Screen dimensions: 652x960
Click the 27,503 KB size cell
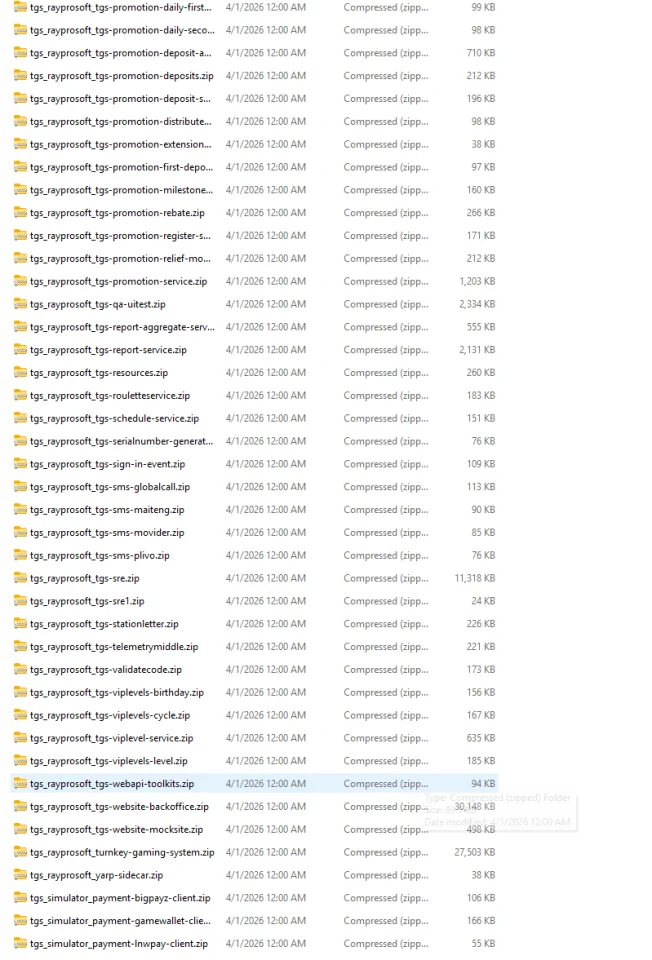[474, 853]
